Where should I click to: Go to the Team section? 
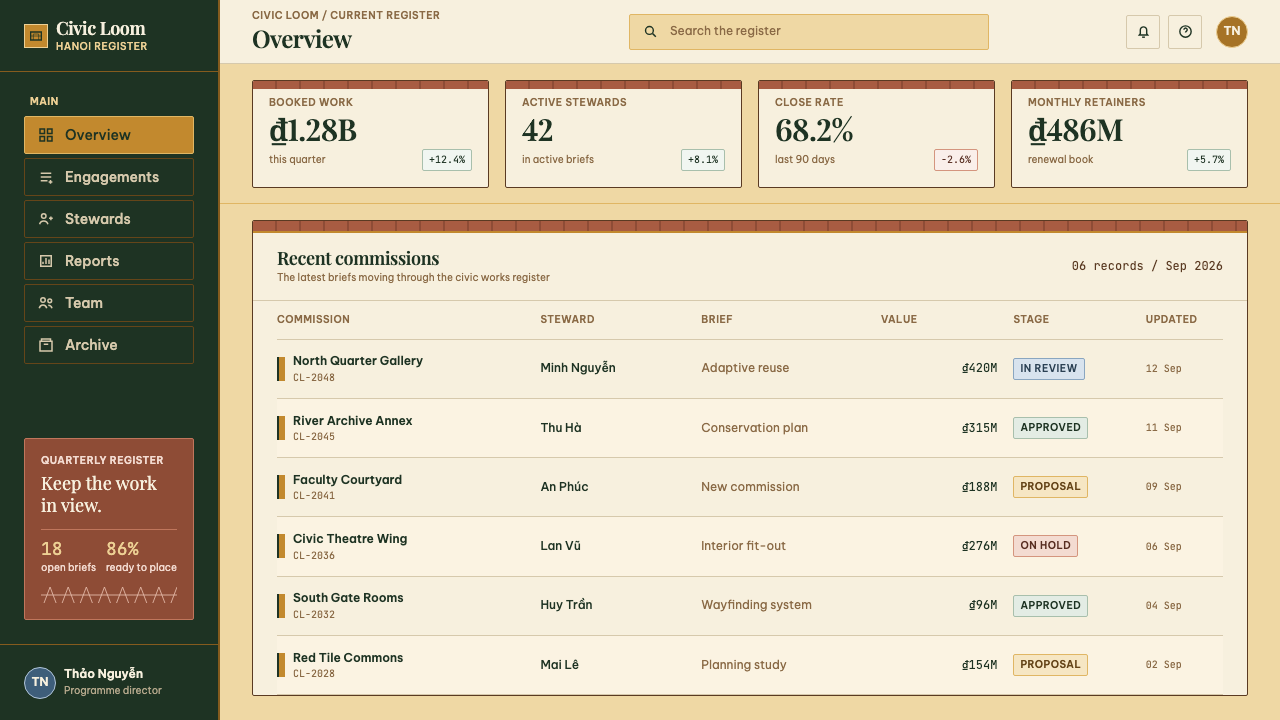[x=109, y=303]
